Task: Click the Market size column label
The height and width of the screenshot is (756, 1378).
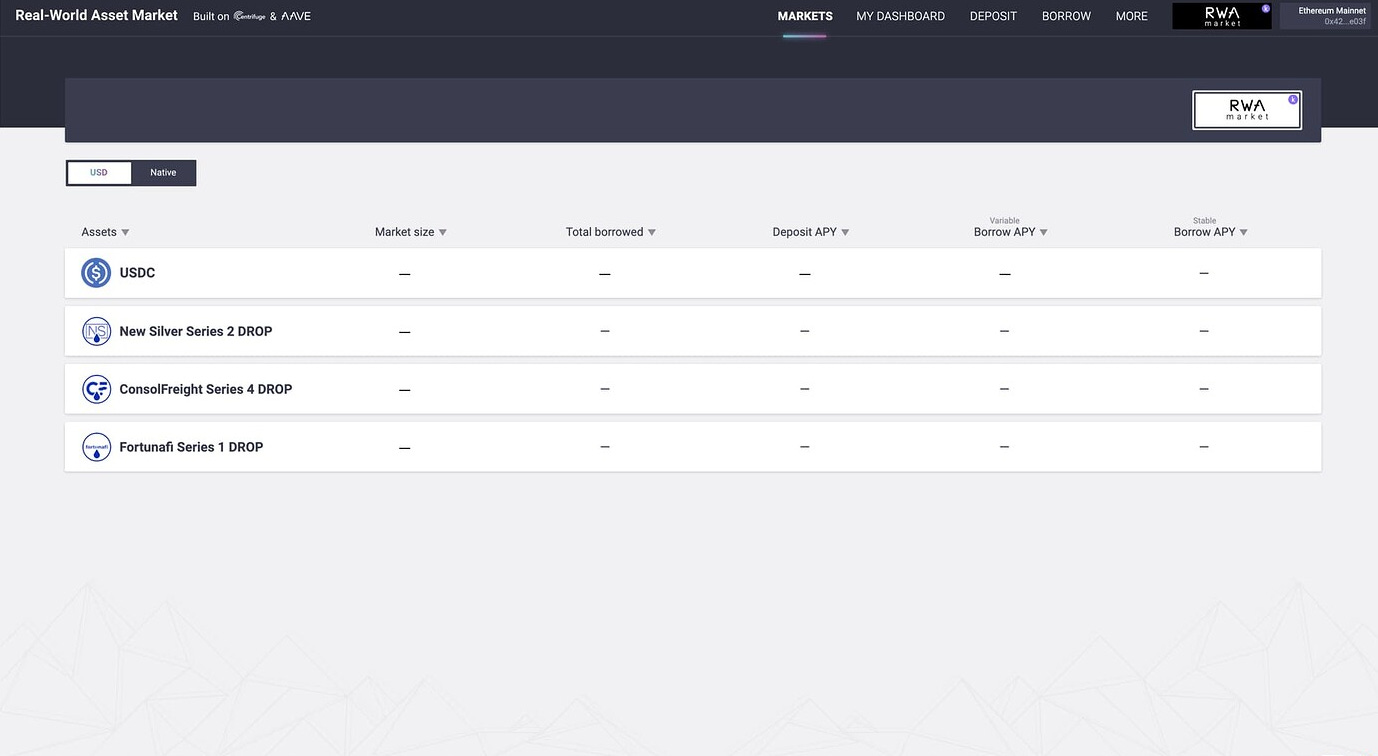Action: [404, 232]
